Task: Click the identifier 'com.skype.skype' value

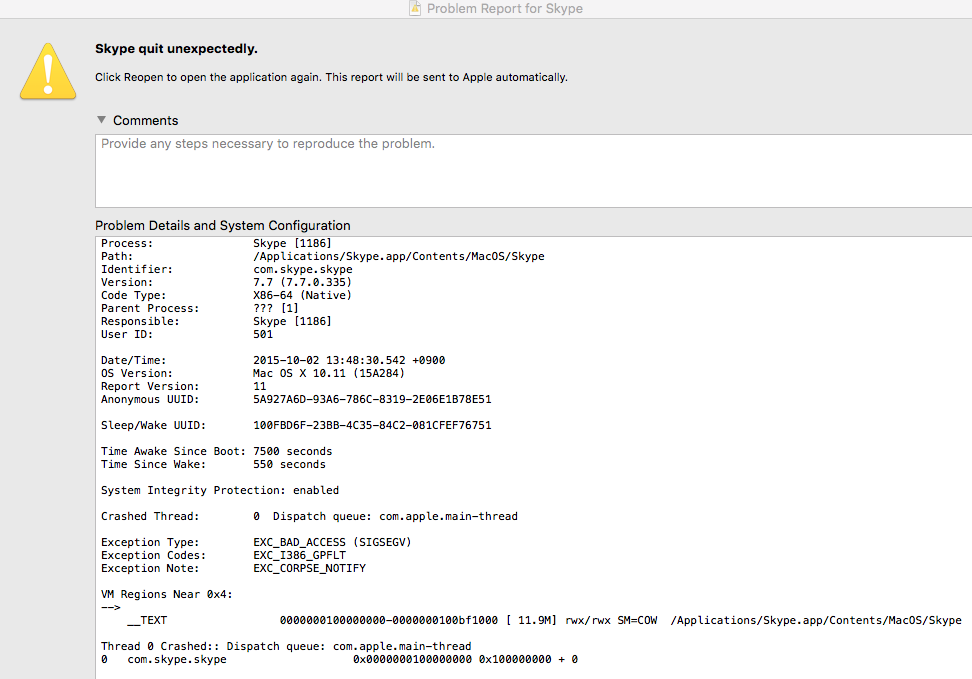Action: click(x=303, y=269)
